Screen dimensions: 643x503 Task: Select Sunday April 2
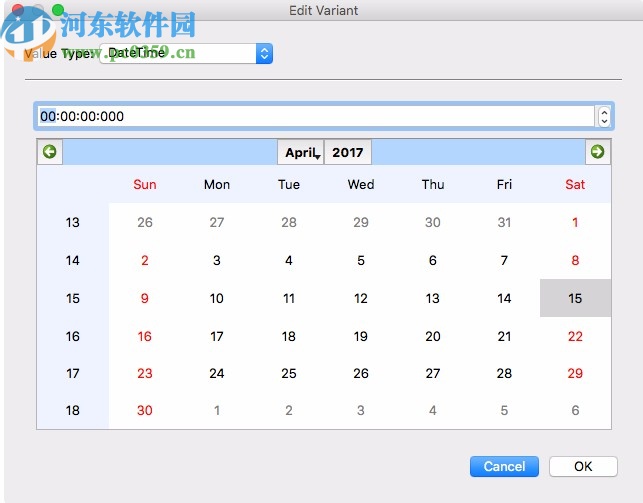(x=145, y=261)
